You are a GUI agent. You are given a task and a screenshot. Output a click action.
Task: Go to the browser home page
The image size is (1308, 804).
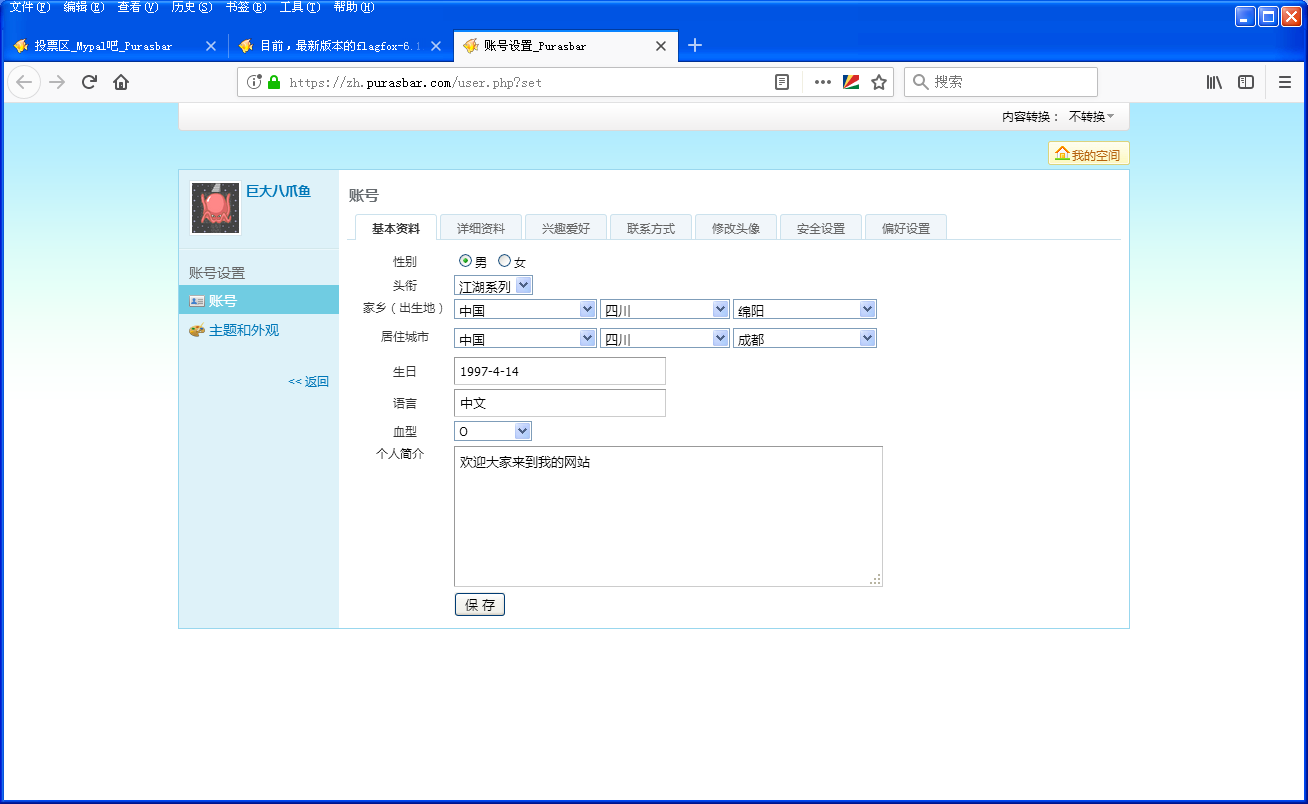pyautogui.click(x=121, y=82)
